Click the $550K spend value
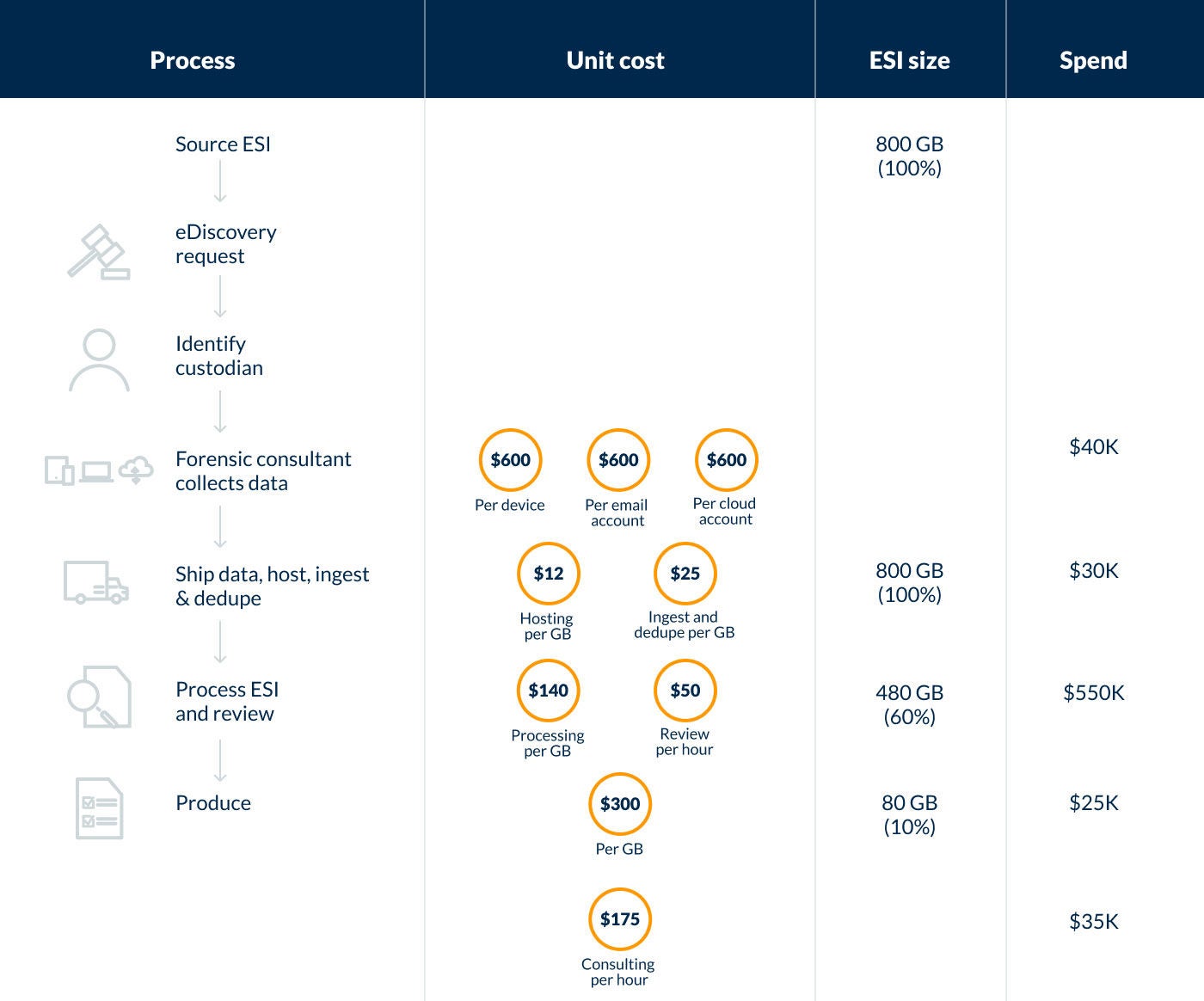Viewport: 1204px width, 1001px height. click(x=1093, y=693)
